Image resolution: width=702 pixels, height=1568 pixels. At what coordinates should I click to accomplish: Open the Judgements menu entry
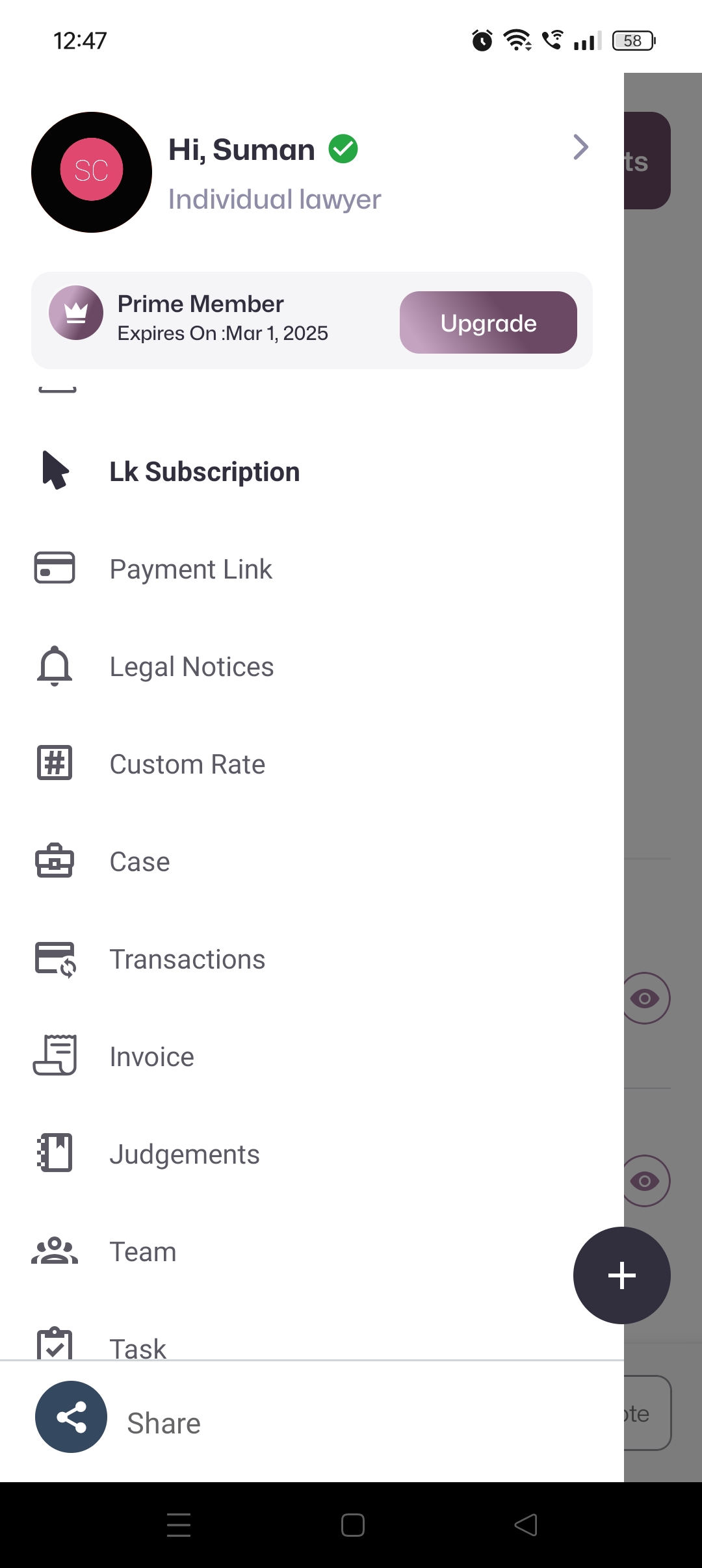pyautogui.click(x=185, y=1155)
